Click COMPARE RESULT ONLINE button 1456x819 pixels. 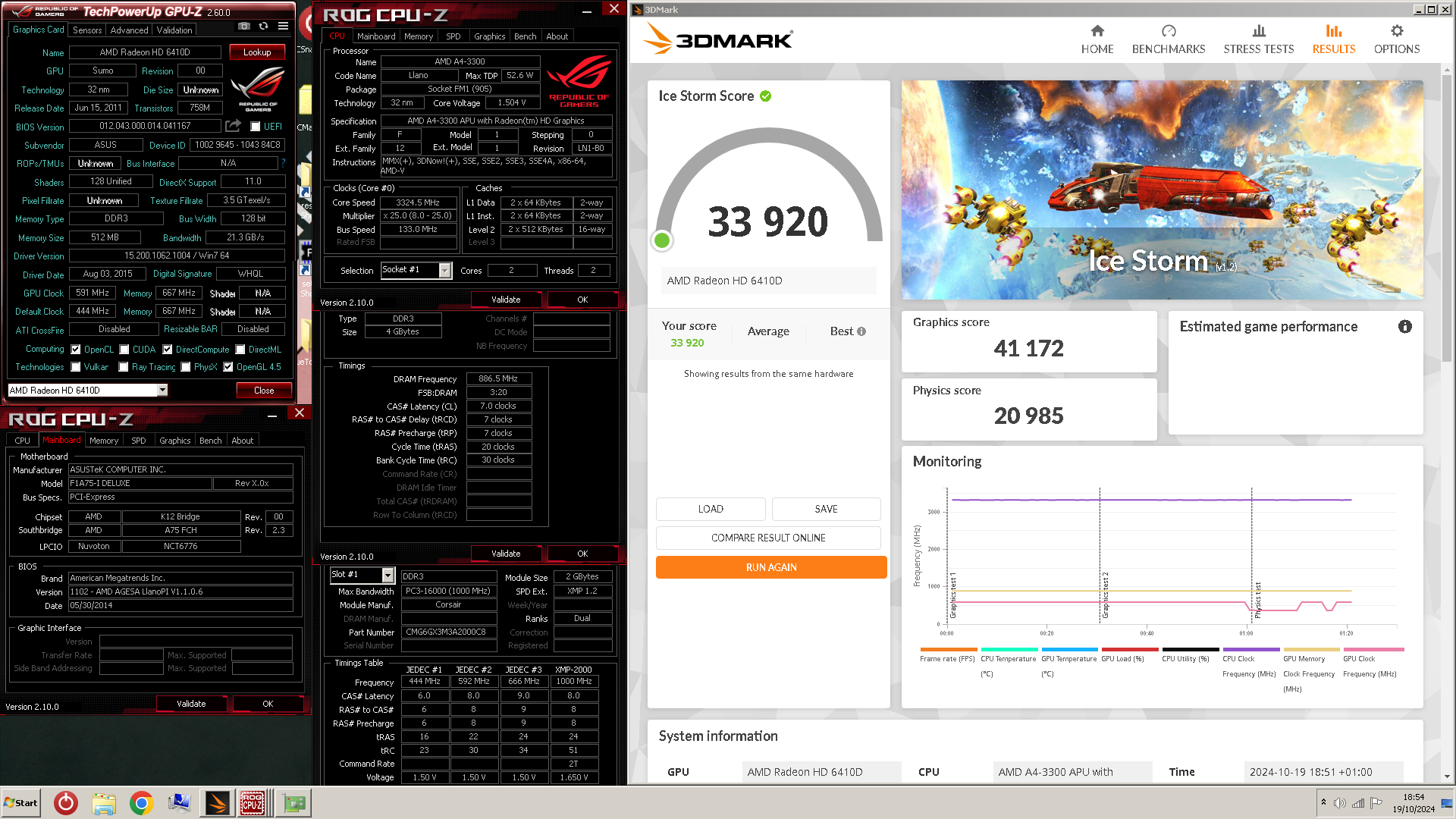pyautogui.click(x=768, y=538)
